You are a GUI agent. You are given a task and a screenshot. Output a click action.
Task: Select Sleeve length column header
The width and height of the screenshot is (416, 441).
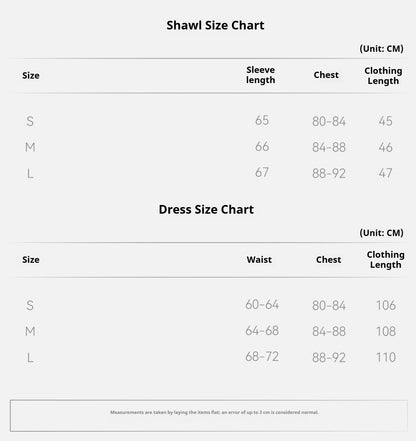[261, 75]
